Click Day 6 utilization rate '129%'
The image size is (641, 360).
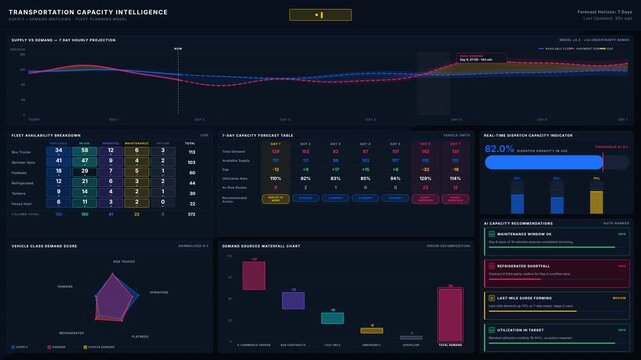click(425, 179)
